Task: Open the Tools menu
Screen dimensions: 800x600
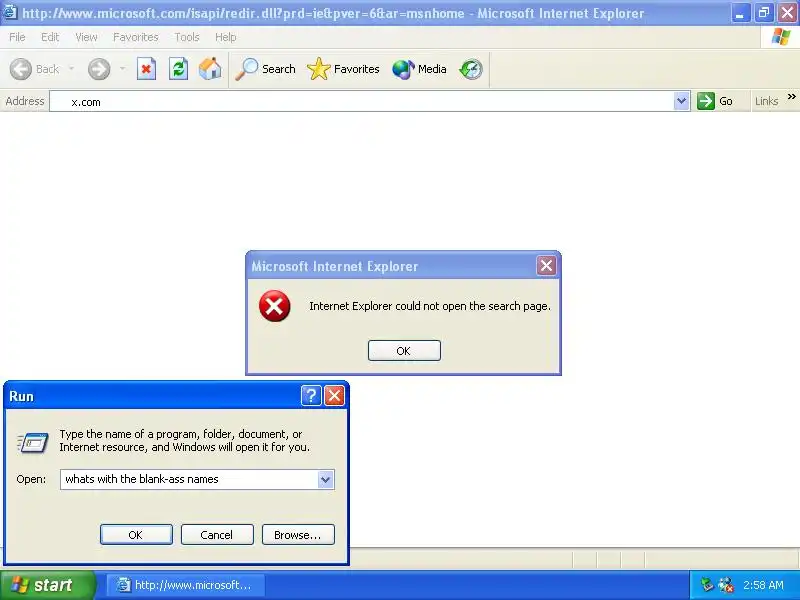Action: pos(187,37)
